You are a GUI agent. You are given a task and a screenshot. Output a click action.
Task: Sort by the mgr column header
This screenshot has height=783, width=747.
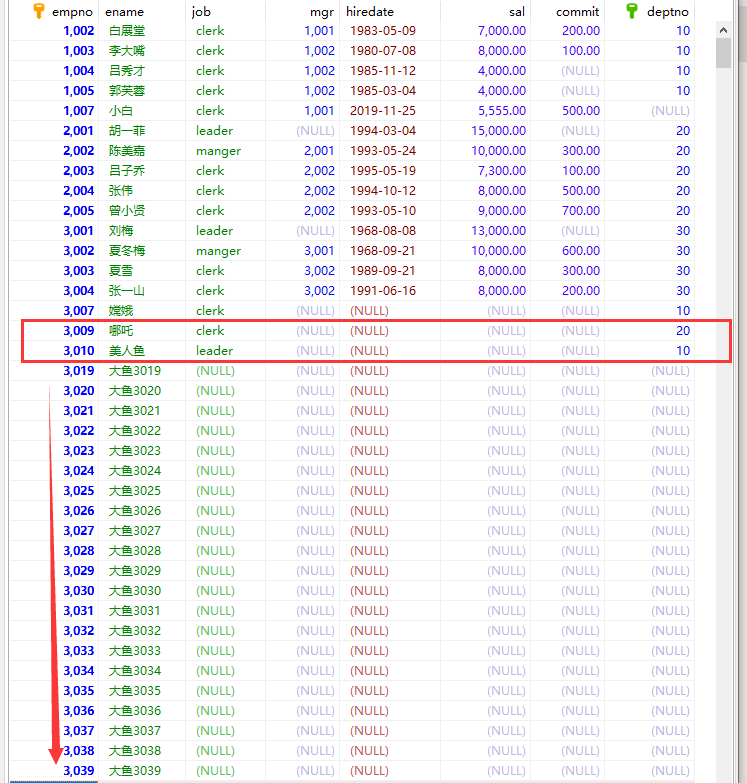(302, 11)
